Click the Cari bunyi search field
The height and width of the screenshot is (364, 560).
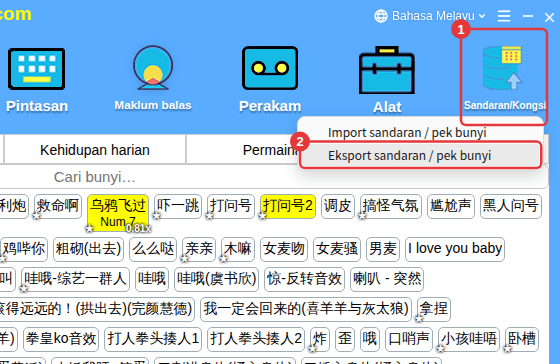pyautogui.click(x=94, y=177)
